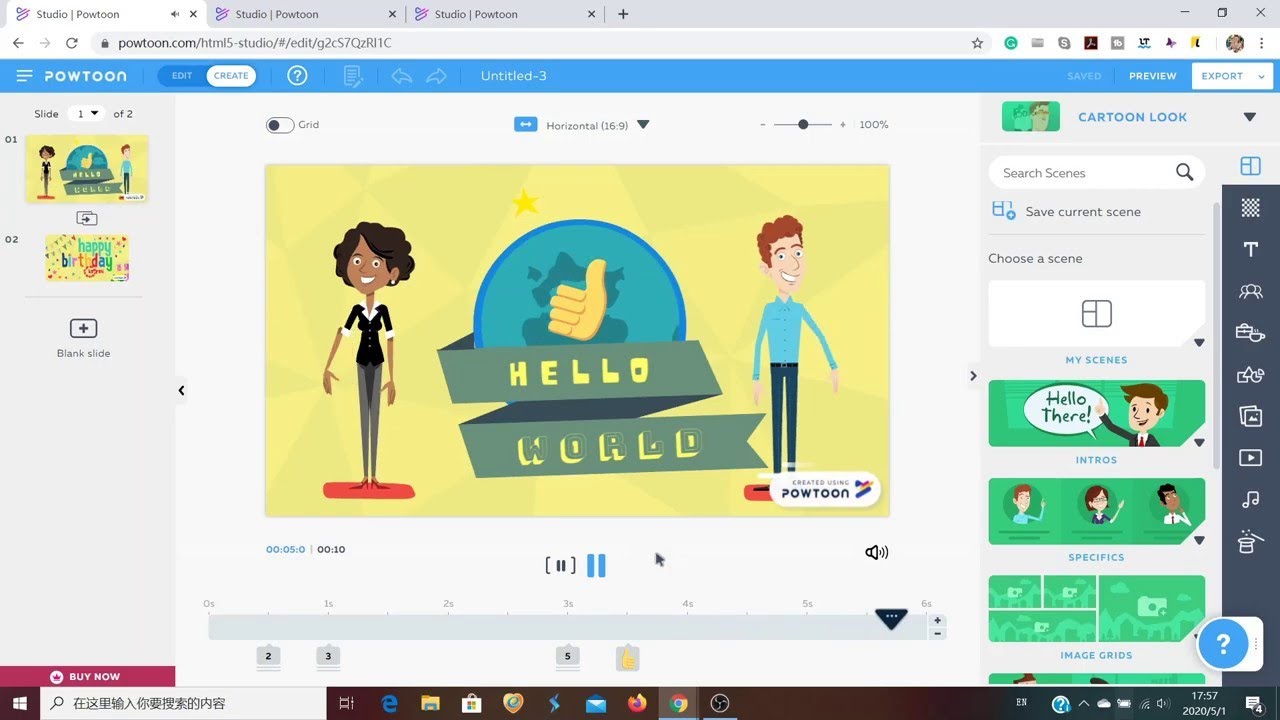Open the Powtoon hamburger menu
The width and height of the screenshot is (1280, 720).
coord(25,76)
